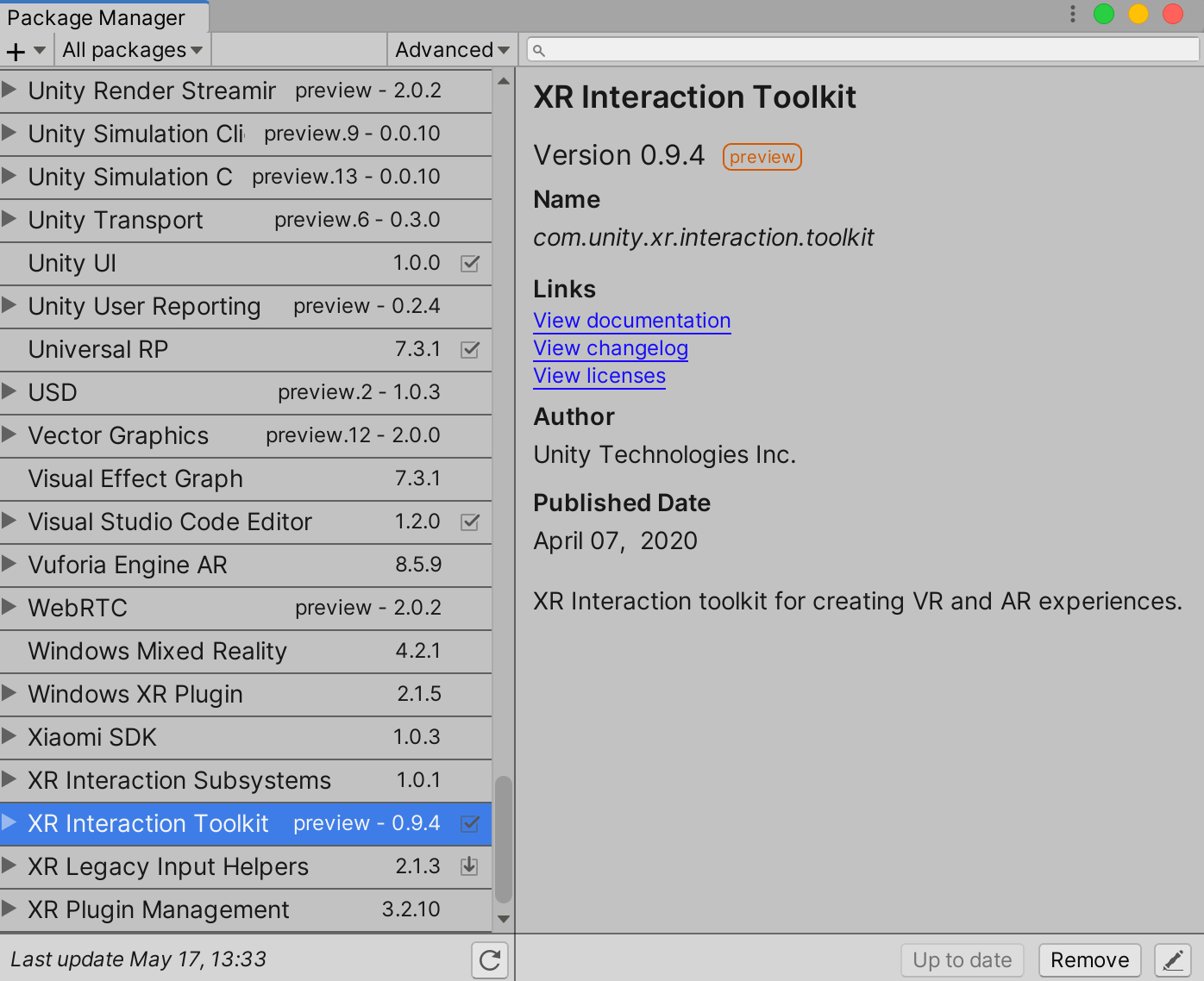This screenshot has width=1204, height=981.
Task: Select the Visual Effect Graph package
Action: click(x=246, y=478)
